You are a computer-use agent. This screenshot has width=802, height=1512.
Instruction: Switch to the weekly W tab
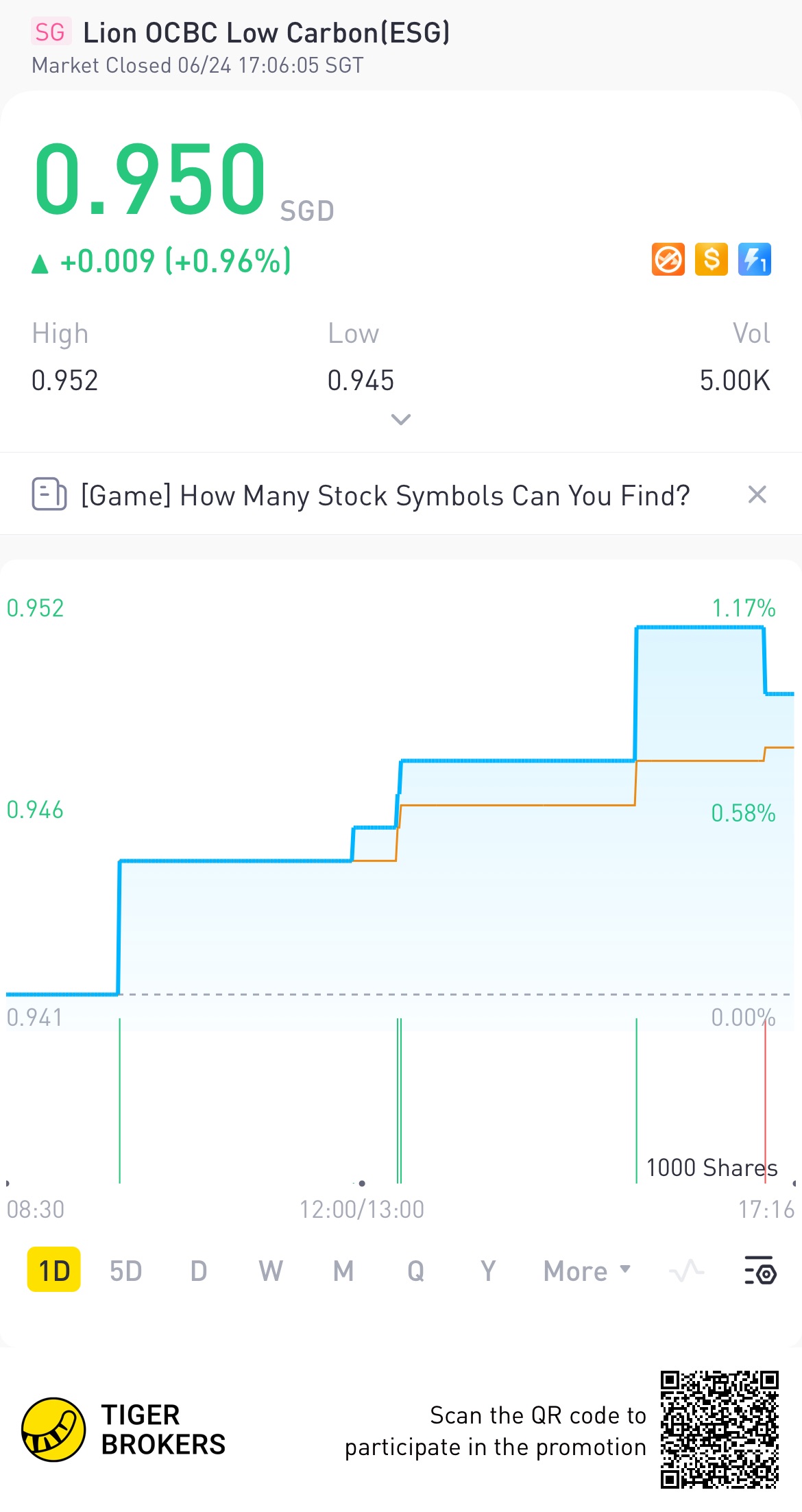click(271, 1271)
